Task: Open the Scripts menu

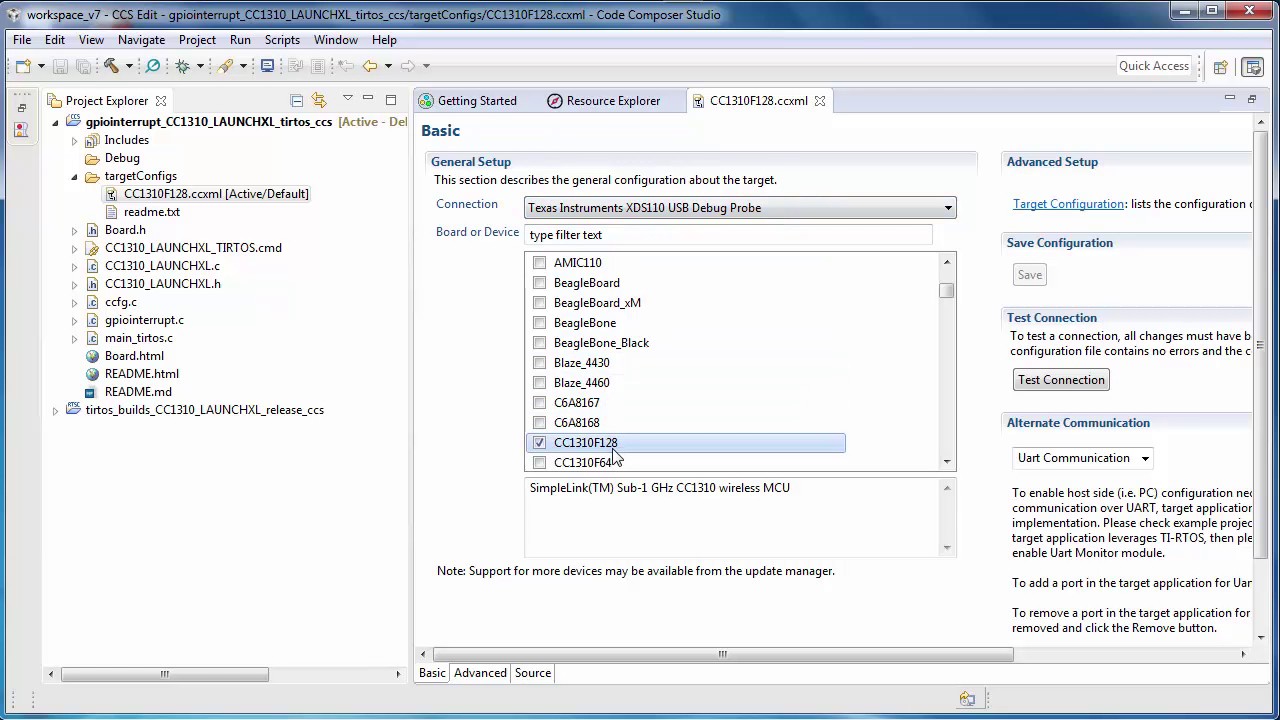Action: pyautogui.click(x=282, y=40)
